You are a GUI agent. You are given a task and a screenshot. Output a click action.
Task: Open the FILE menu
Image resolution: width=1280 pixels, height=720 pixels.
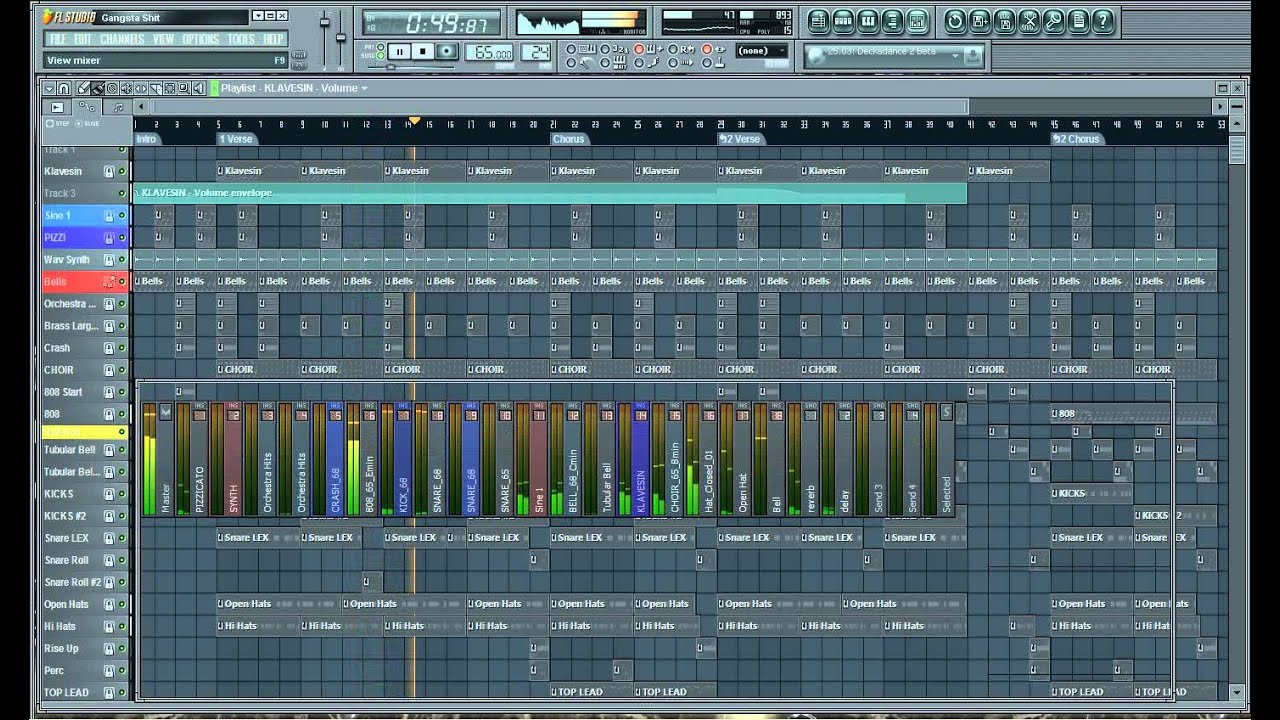coord(58,39)
